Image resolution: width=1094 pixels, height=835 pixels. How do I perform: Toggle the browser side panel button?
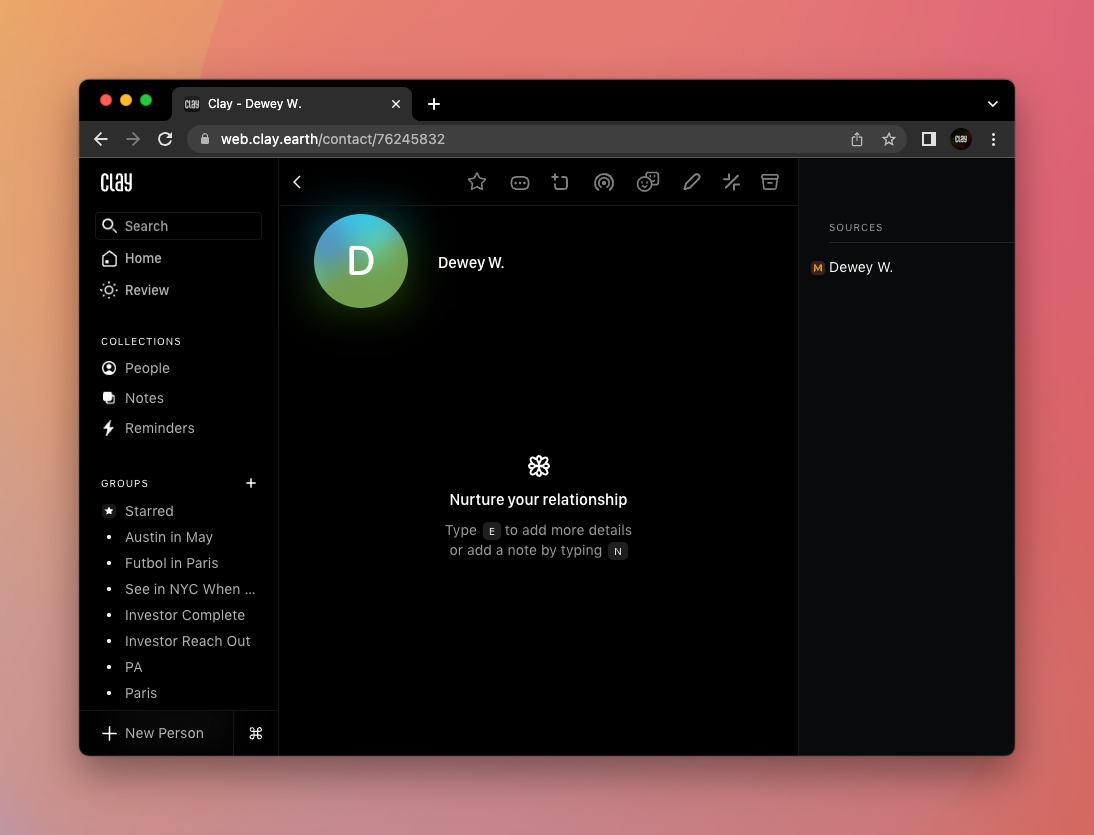928,139
